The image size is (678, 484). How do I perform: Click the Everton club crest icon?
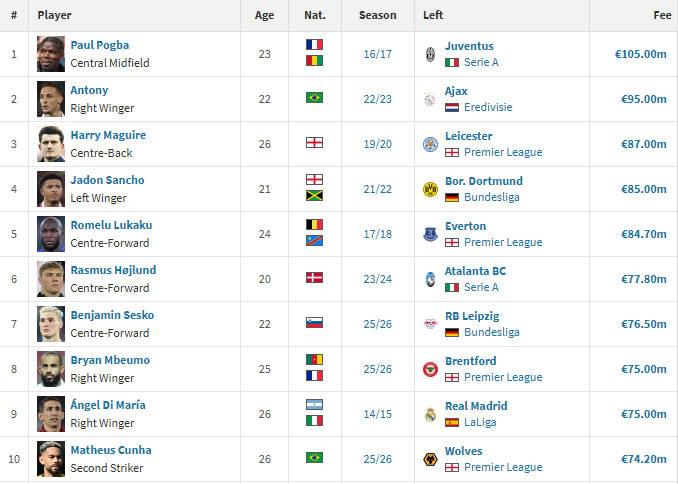tap(430, 234)
